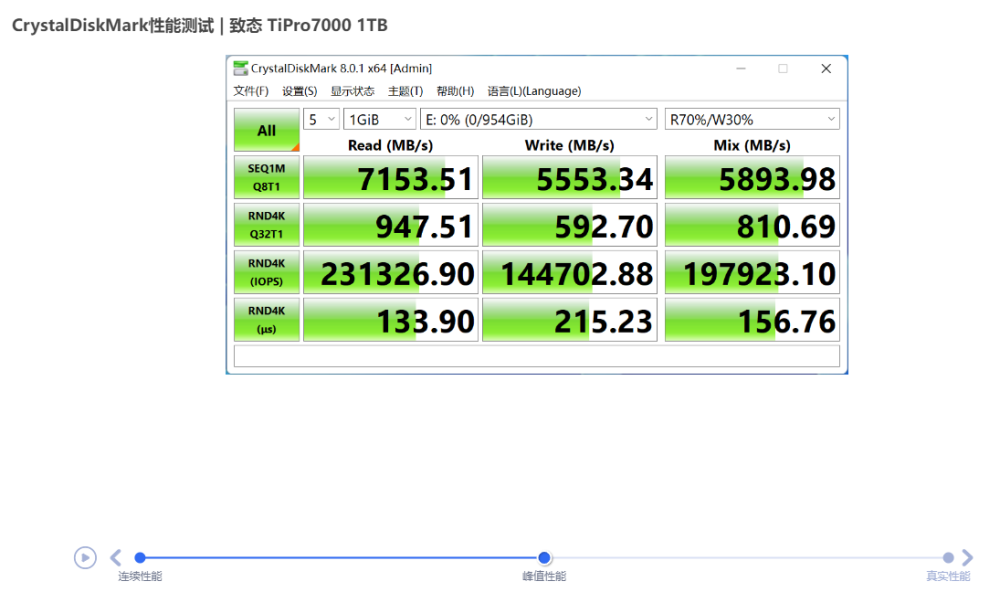Open the 语言(L)(Language) menu
This screenshot has width=1000, height=592.
pos(534,91)
